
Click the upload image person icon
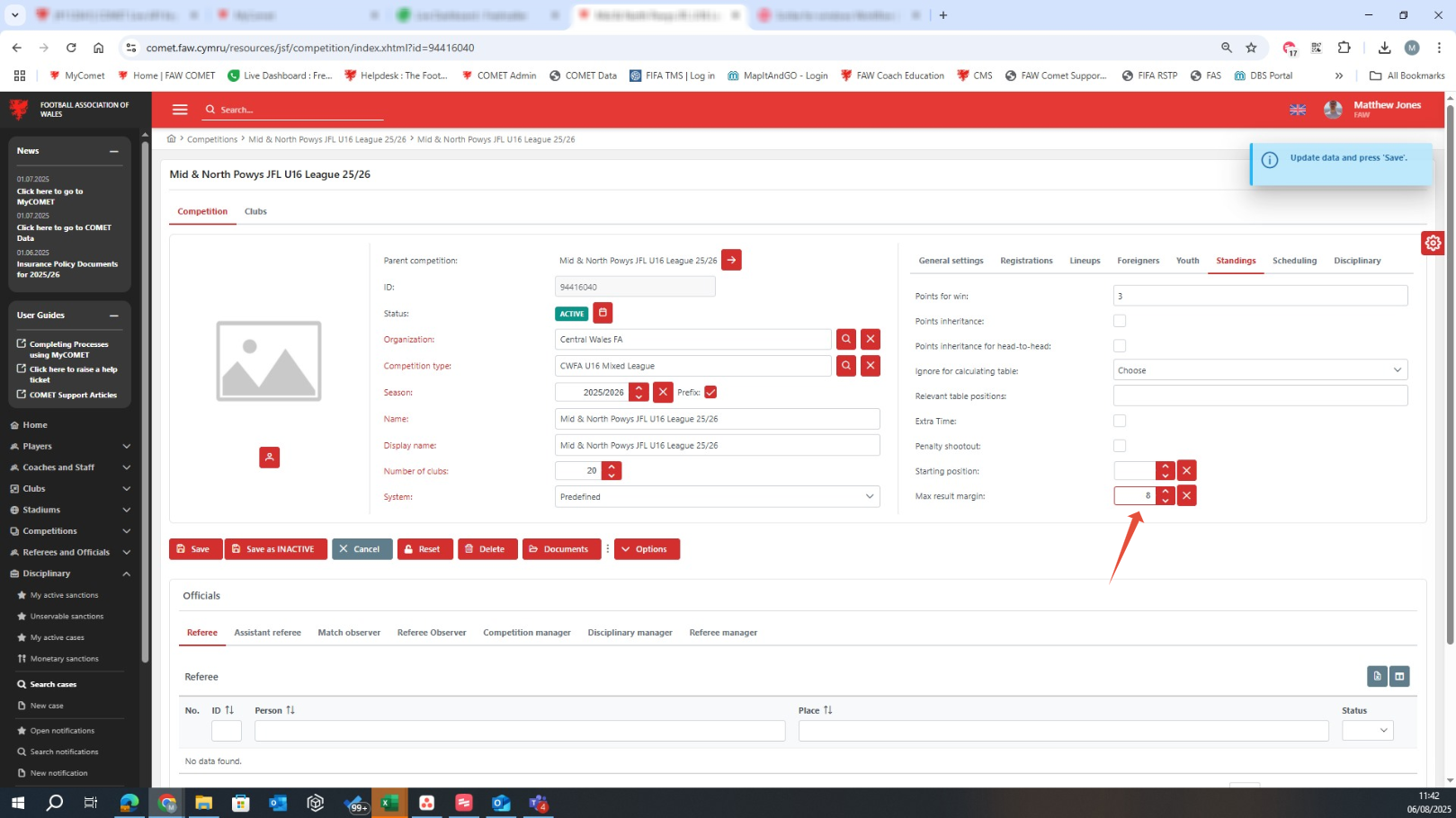tap(269, 458)
